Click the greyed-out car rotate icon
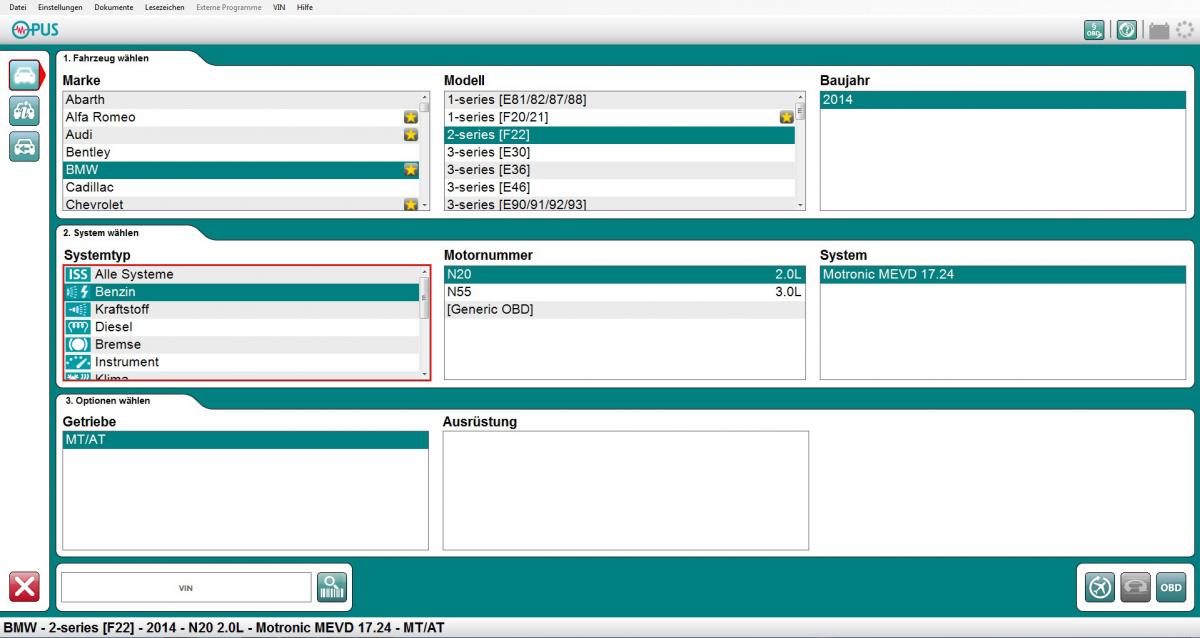Viewport: 1200px width, 638px height. point(1135,588)
